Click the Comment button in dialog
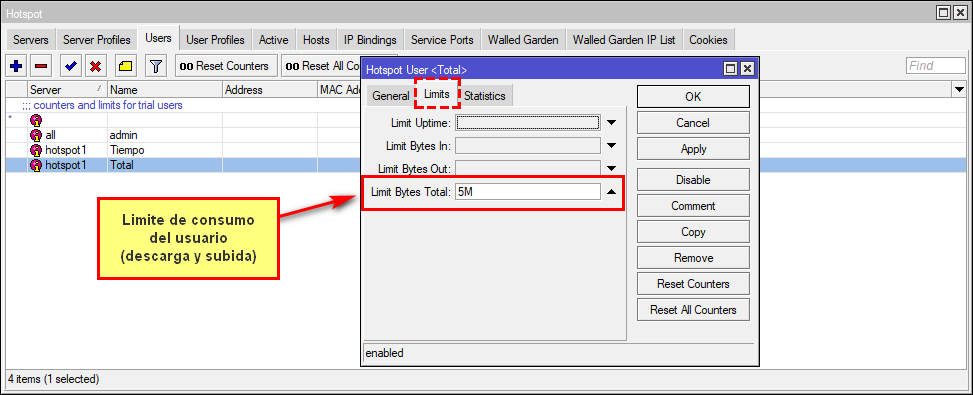Viewport: 973px width, 395px height. [x=693, y=206]
